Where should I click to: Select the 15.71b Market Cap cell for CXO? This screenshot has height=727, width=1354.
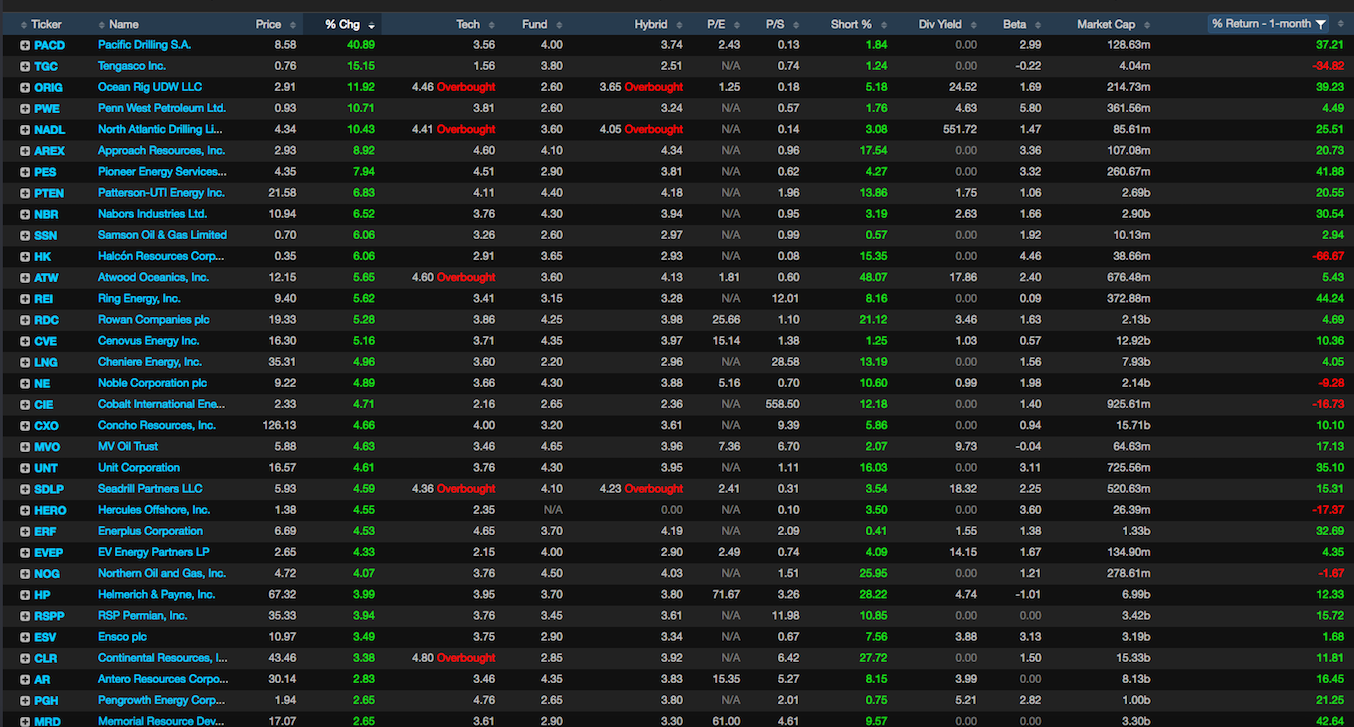(x=1132, y=426)
